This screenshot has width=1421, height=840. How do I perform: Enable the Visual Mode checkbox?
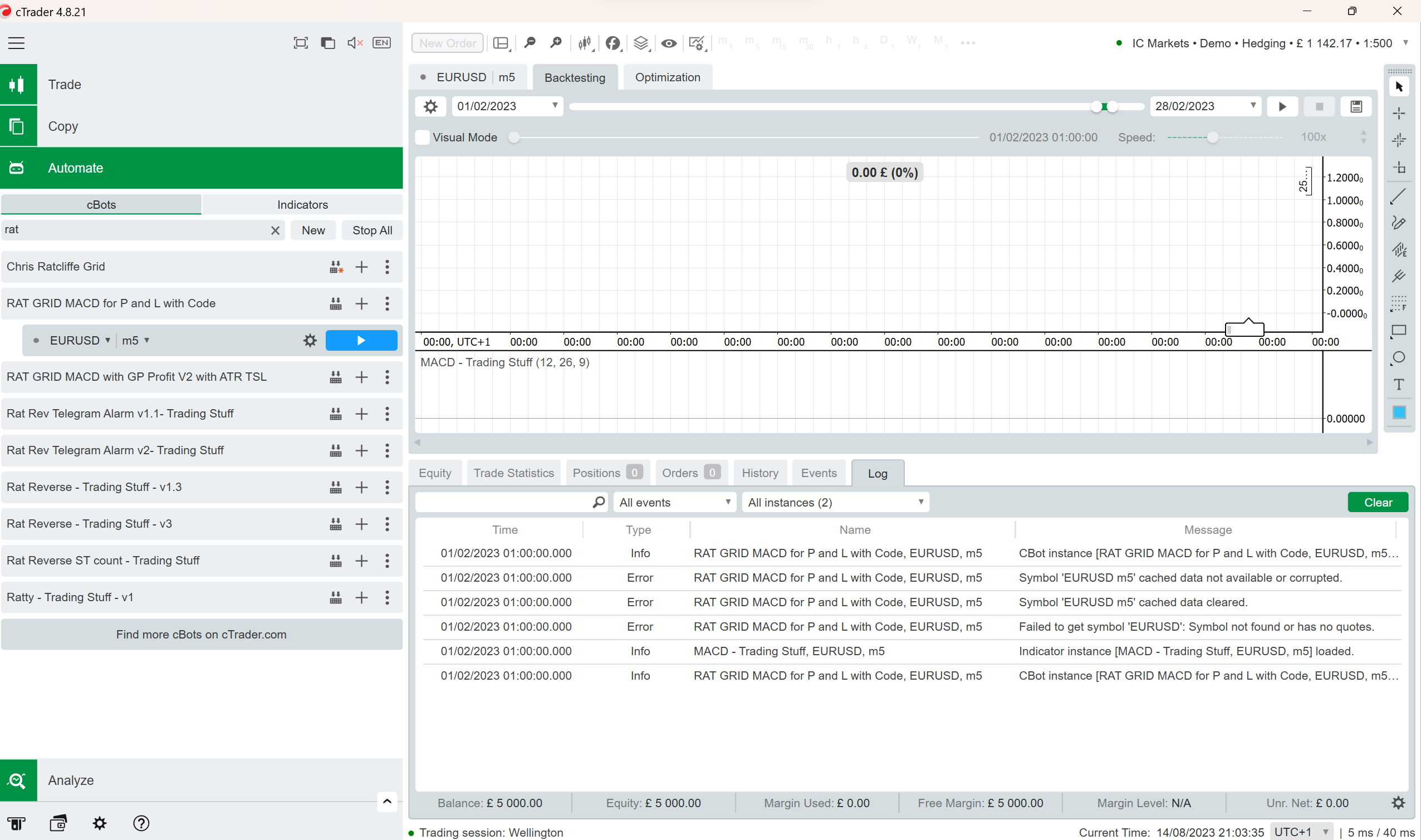tap(422, 137)
